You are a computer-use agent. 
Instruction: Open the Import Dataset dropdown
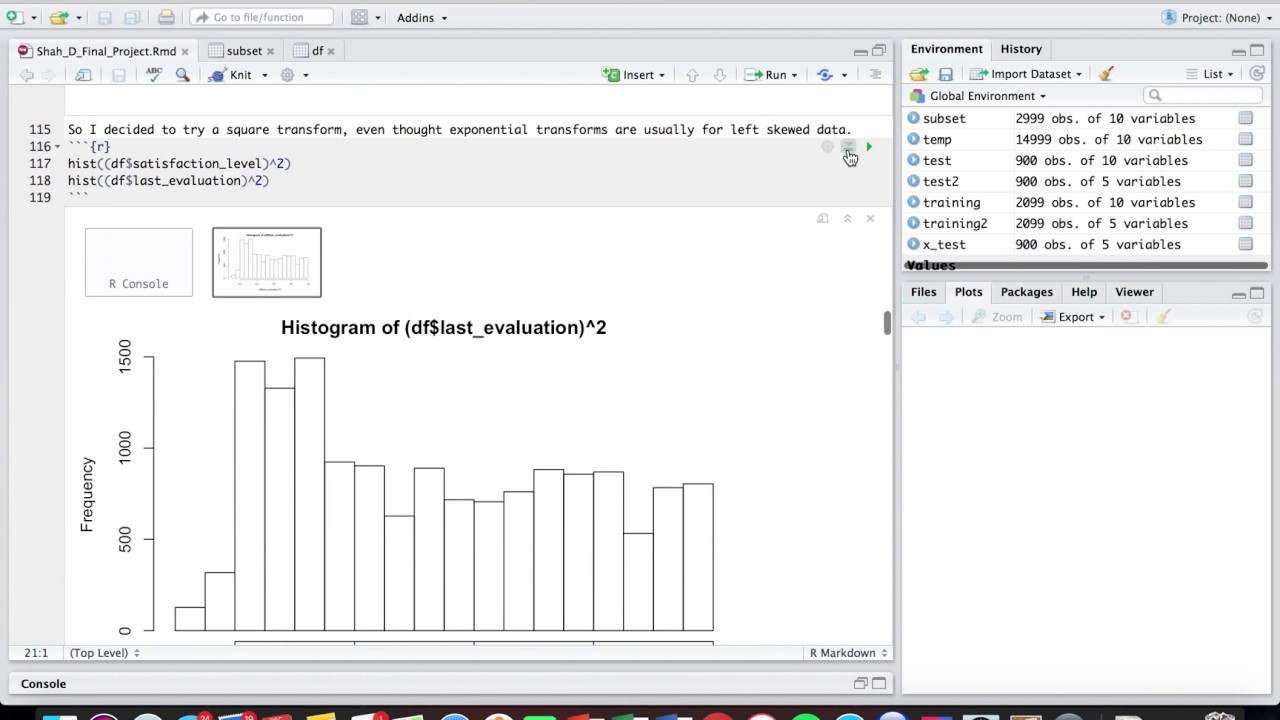coord(1026,74)
